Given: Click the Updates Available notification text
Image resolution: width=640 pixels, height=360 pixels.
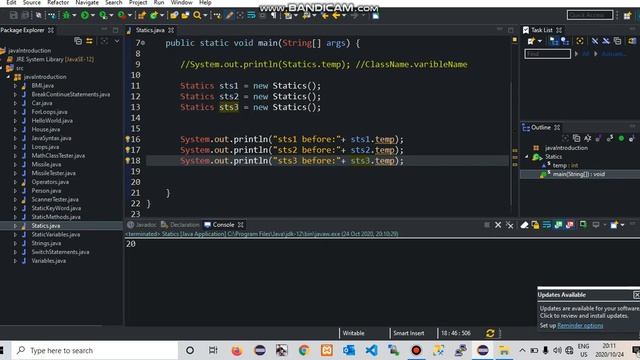Looking at the screenshot, I should [x=561, y=295].
